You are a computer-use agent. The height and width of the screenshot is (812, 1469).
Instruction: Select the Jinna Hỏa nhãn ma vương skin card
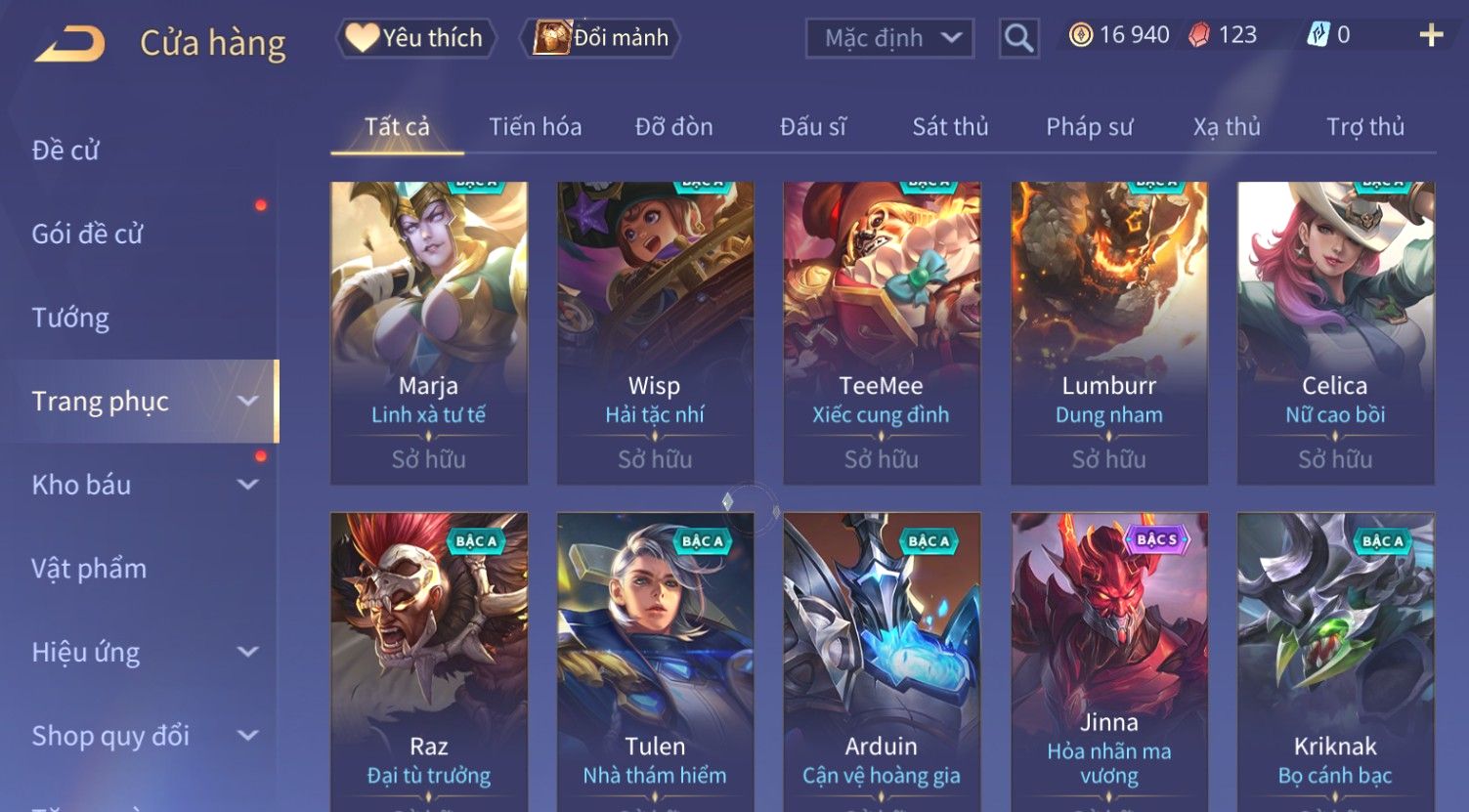[x=1109, y=662]
